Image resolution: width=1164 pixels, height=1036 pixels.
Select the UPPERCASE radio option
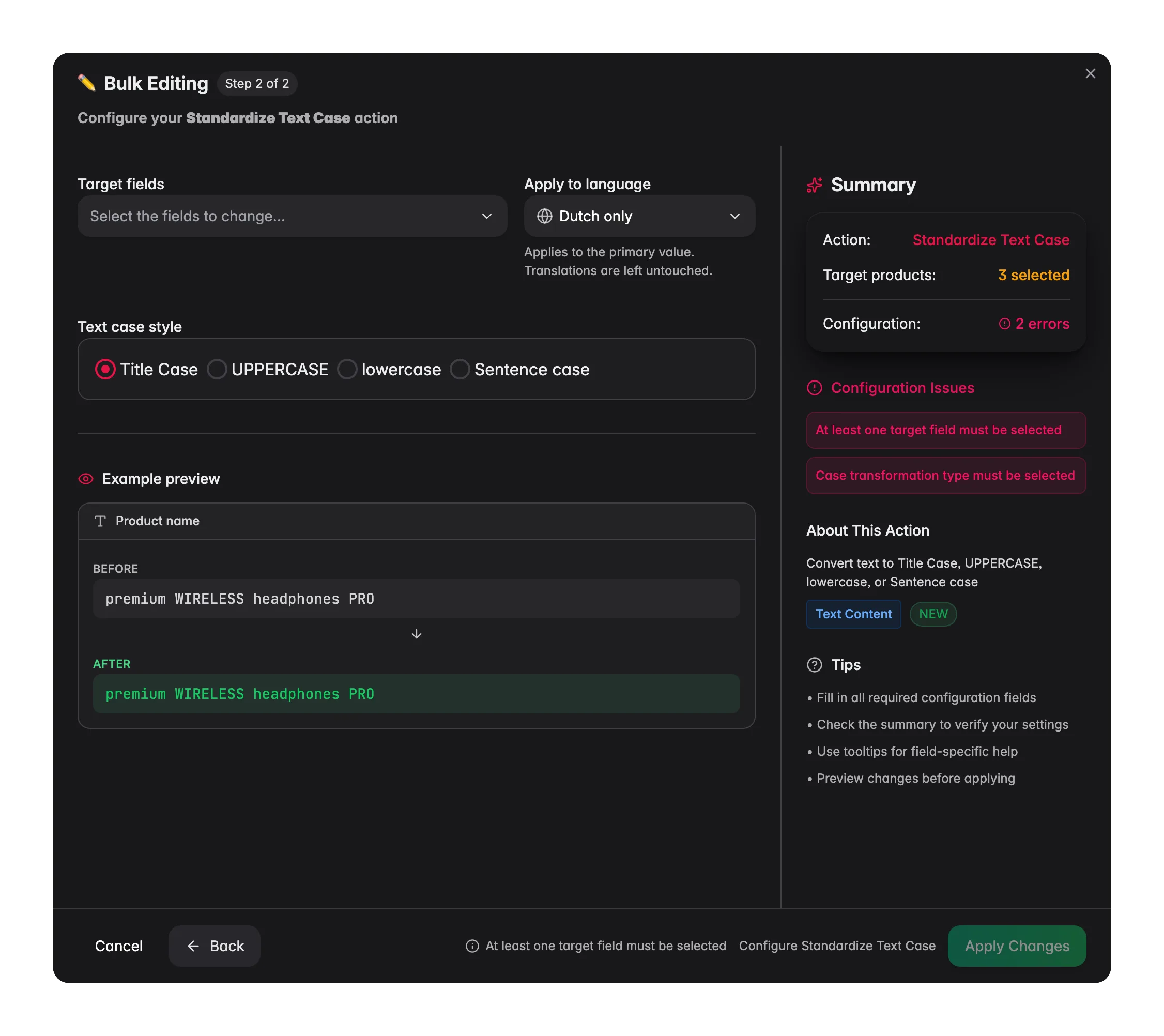pos(217,370)
